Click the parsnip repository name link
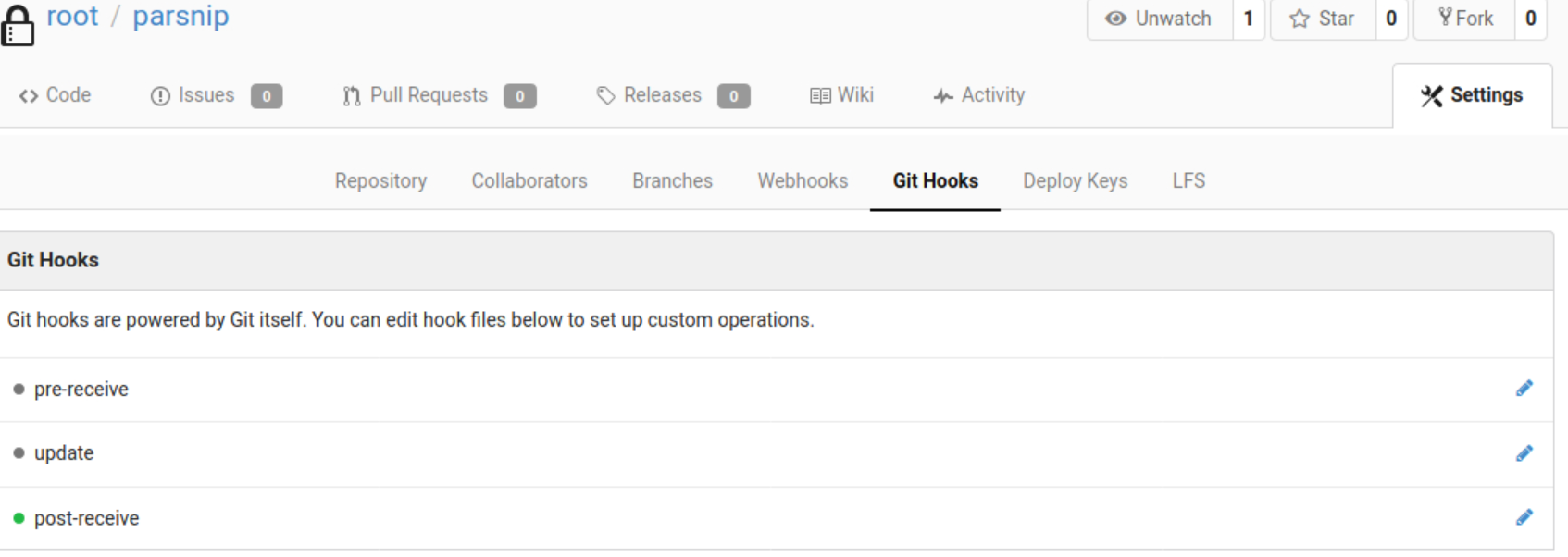This screenshot has width=1568, height=557. [x=180, y=17]
